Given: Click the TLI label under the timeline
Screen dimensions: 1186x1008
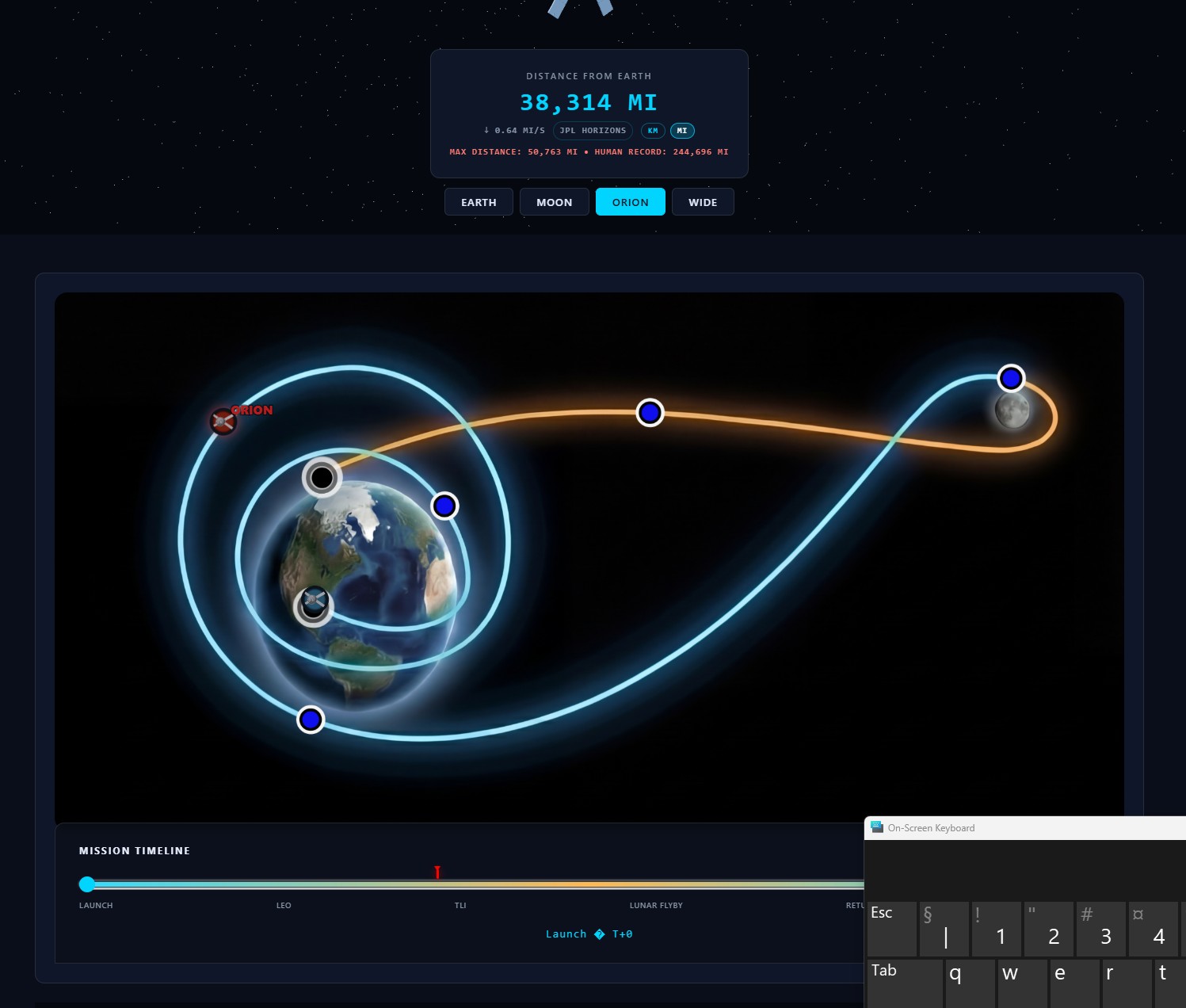Looking at the screenshot, I should click(460, 906).
